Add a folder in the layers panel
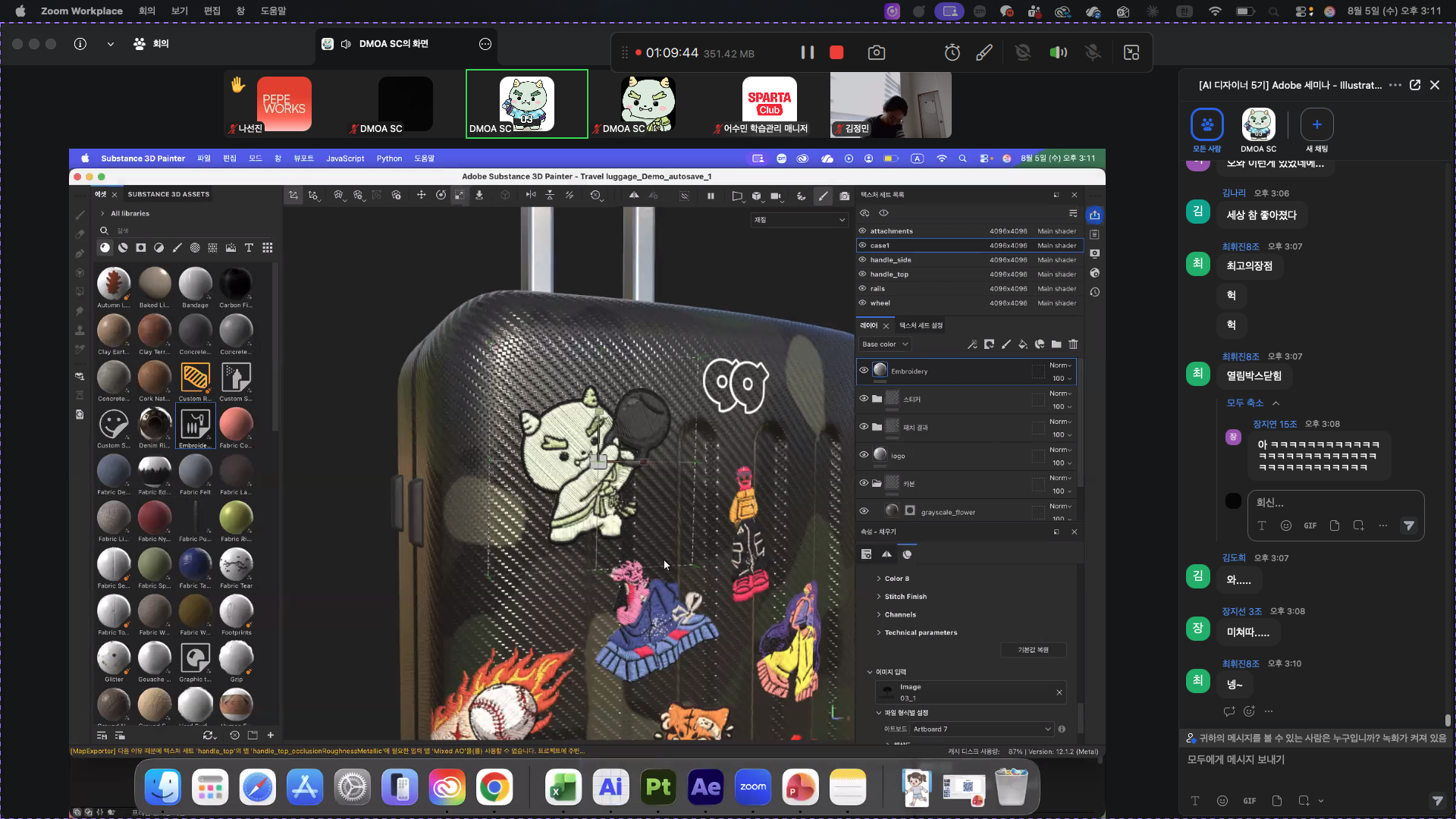This screenshot has width=1456, height=819. (x=1056, y=344)
